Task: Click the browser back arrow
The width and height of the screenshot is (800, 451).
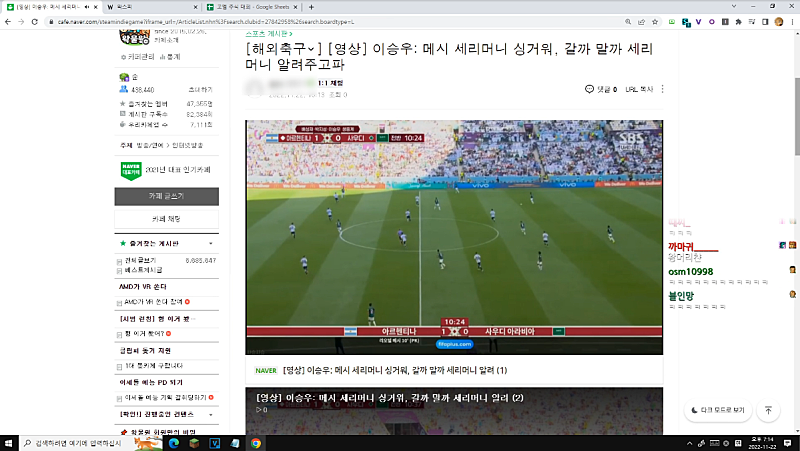Action: pyautogui.click(x=8, y=22)
